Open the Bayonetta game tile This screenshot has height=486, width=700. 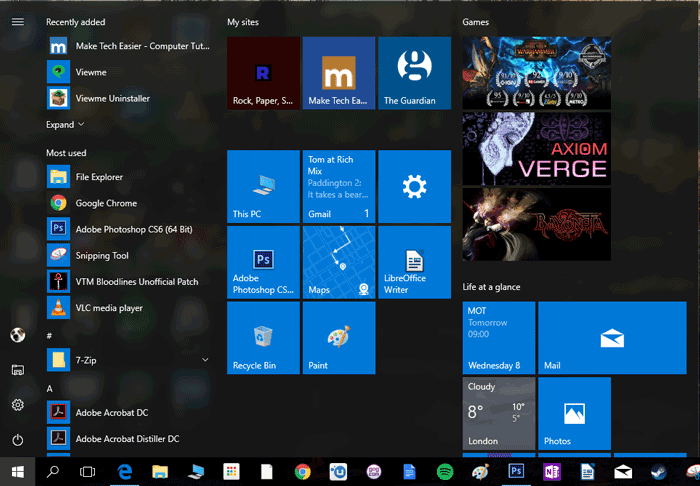click(x=537, y=224)
